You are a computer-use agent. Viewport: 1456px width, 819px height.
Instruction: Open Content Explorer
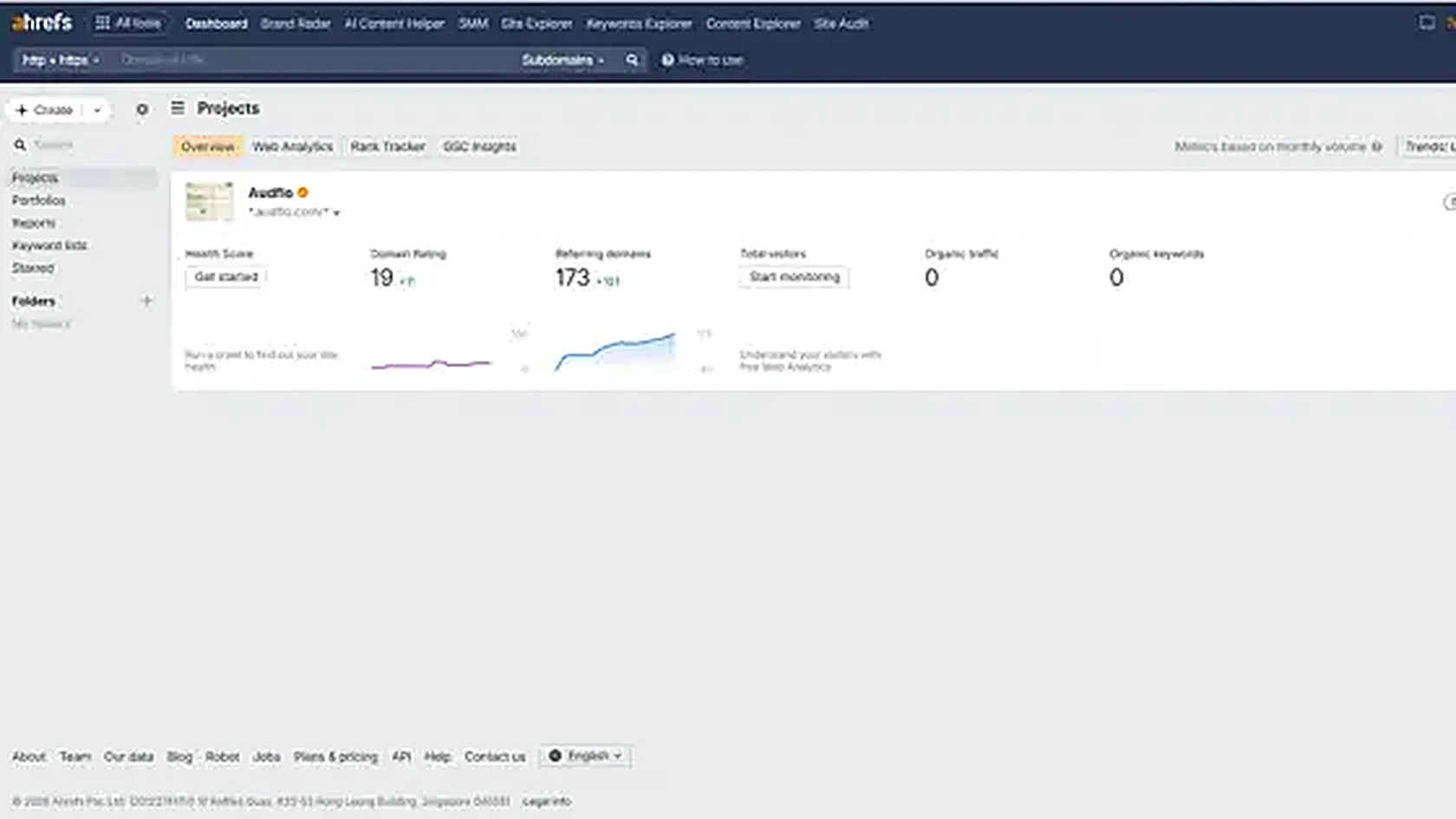pos(753,23)
